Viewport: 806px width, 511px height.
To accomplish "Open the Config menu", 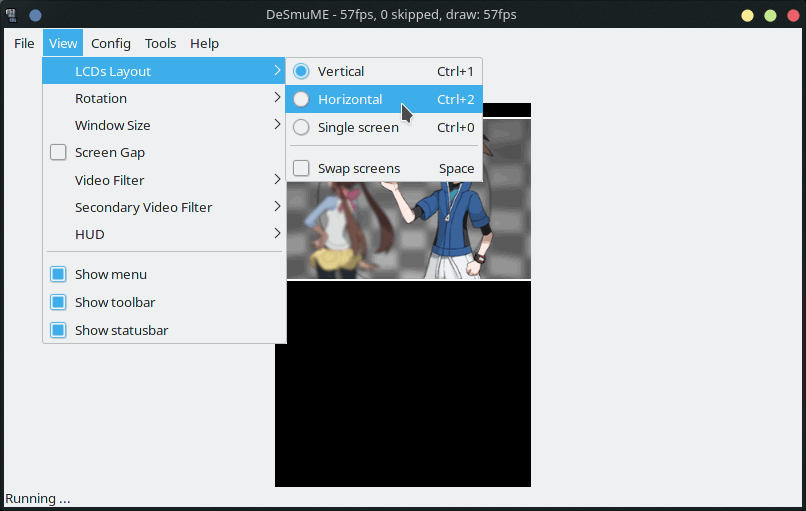I will point(111,43).
